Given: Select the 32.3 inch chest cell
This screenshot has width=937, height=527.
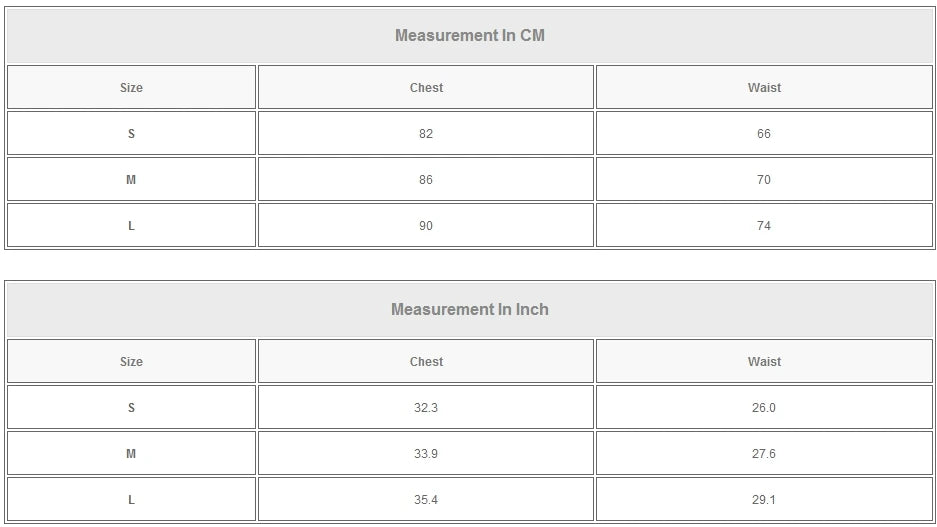Looking at the screenshot, I should click(x=426, y=408).
